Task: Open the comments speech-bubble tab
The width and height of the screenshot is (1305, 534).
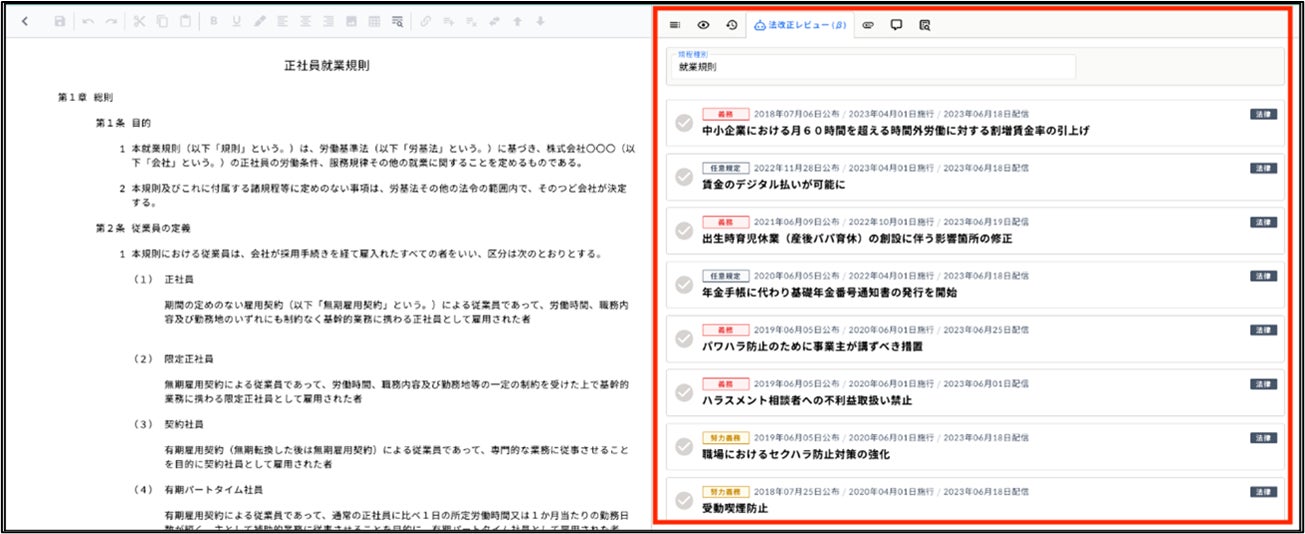Action: click(896, 25)
